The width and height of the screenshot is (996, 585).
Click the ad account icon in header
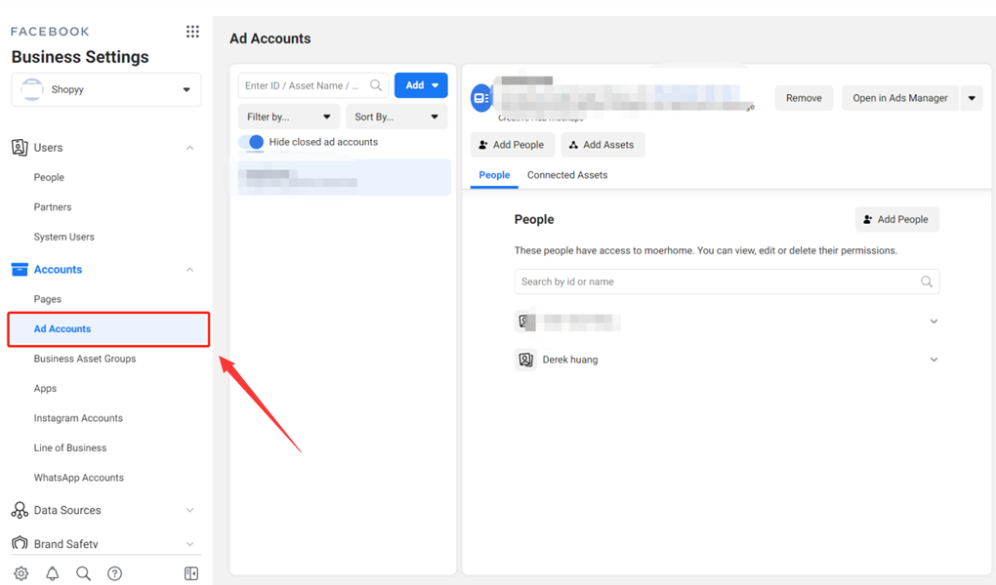[x=481, y=98]
